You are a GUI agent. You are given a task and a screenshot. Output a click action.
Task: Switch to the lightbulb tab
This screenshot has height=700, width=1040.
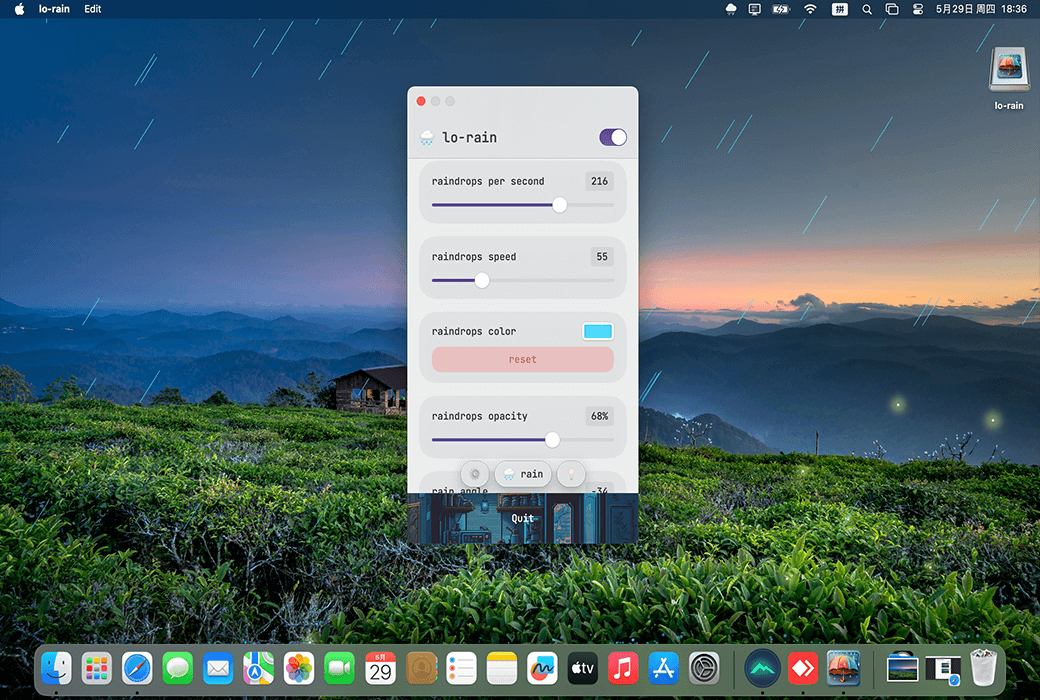(571, 474)
